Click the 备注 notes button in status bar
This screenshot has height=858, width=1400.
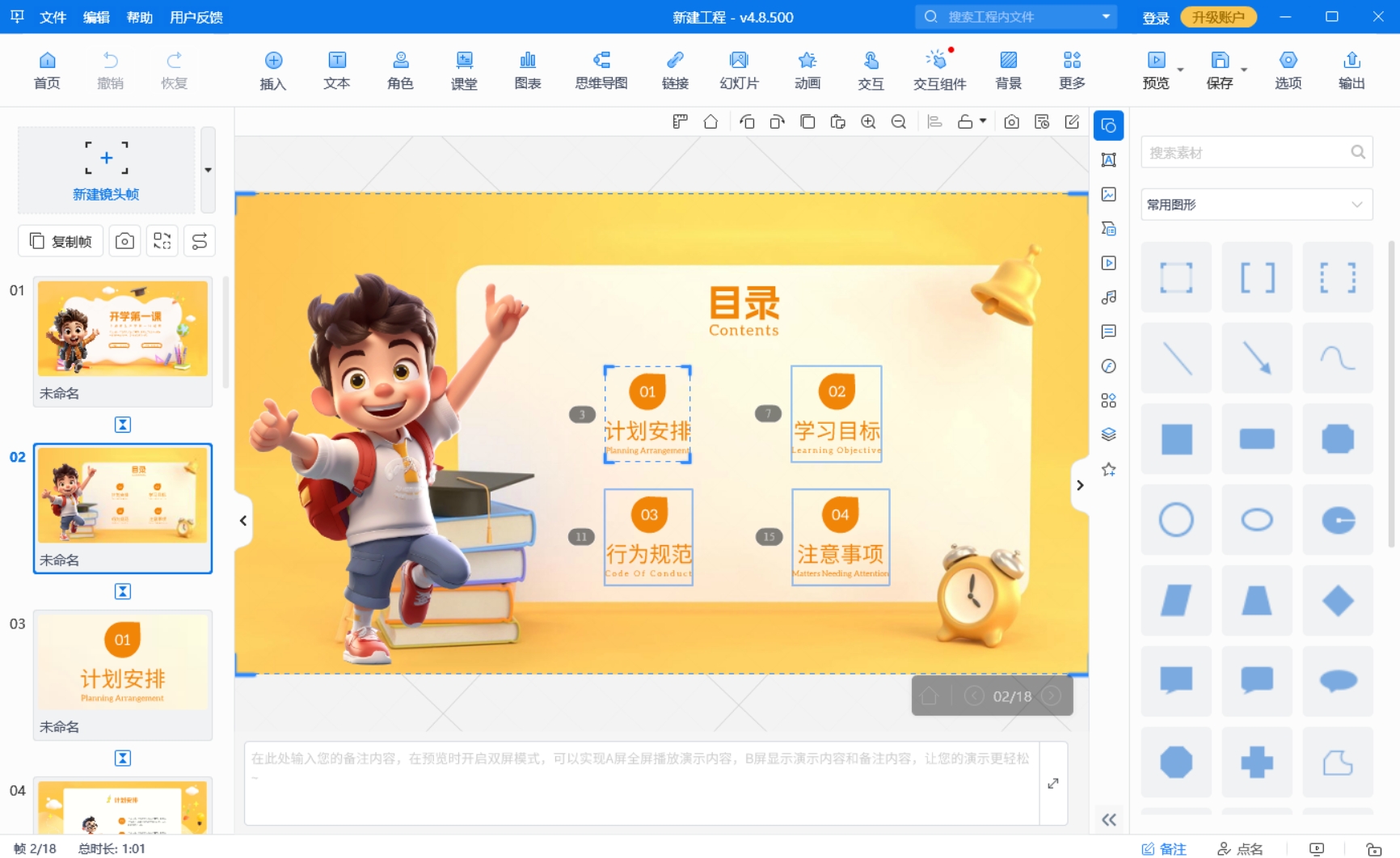click(1164, 848)
